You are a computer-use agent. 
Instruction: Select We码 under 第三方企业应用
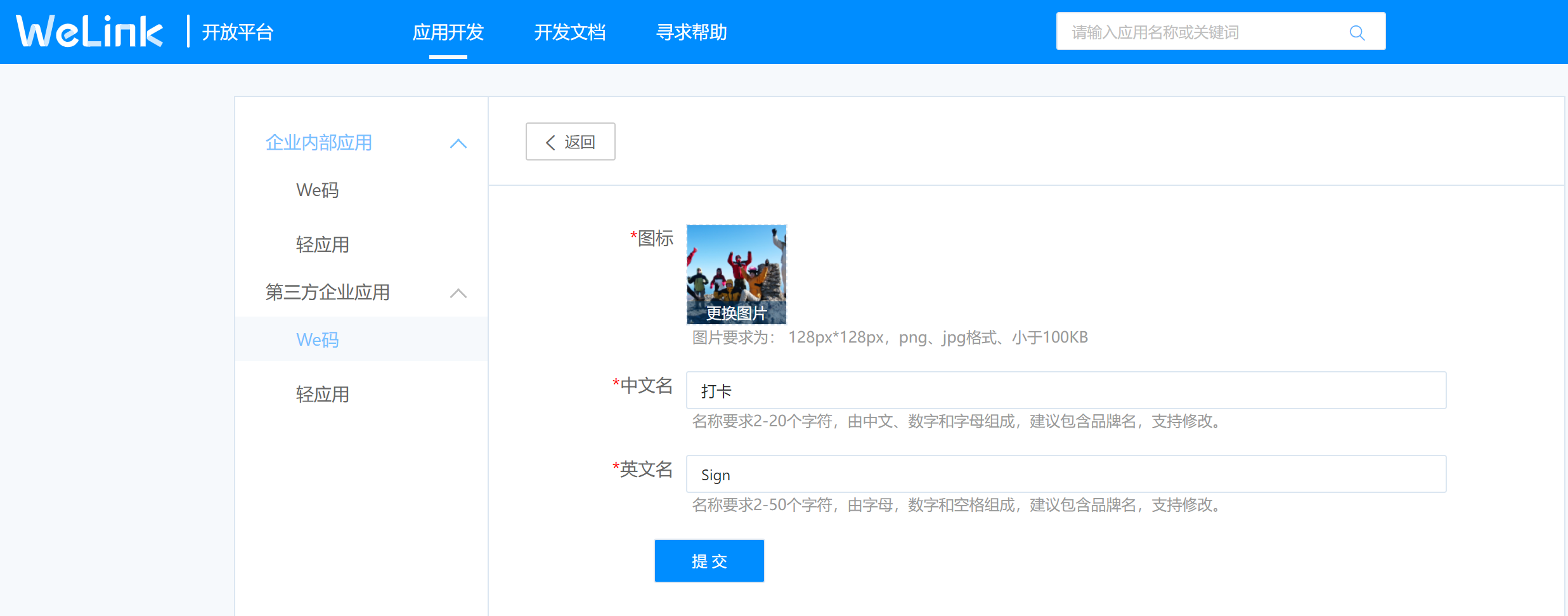click(317, 339)
